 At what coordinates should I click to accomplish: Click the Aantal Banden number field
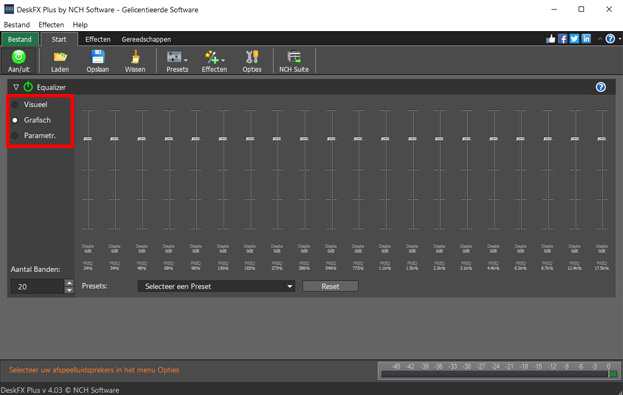[x=37, y=287]
